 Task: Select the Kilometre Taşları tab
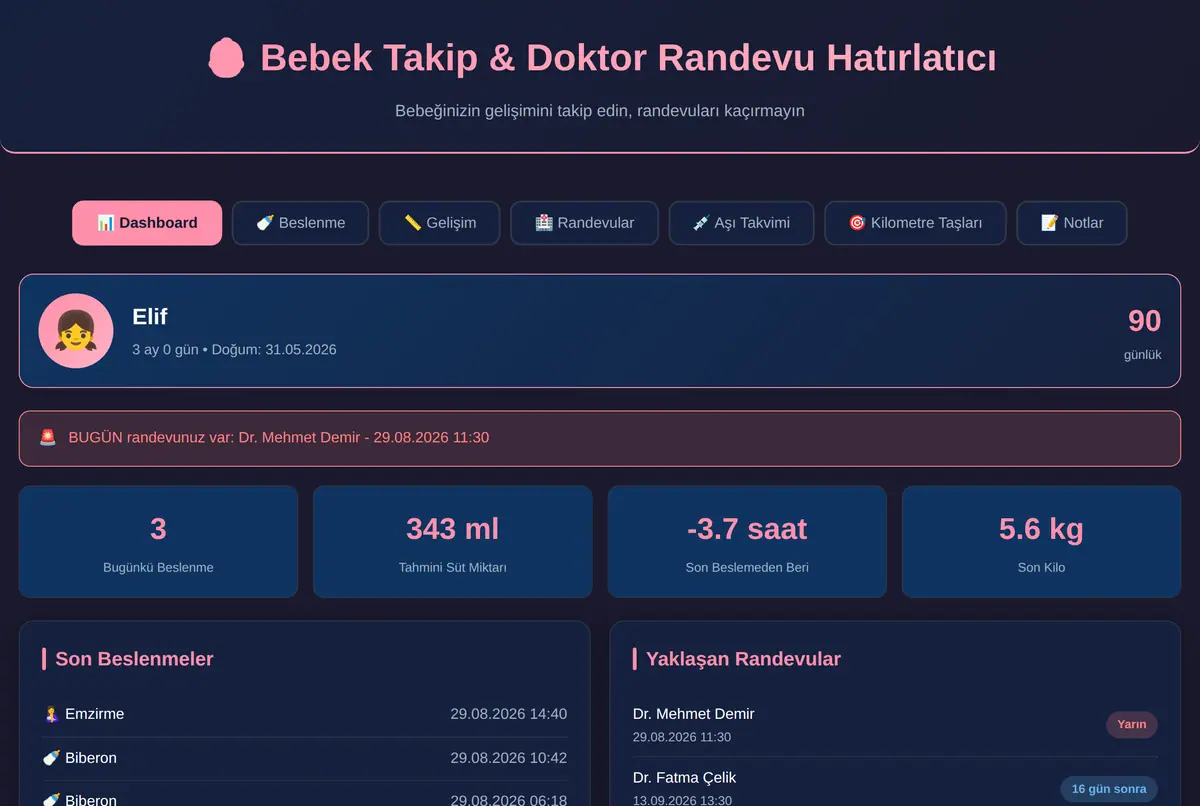915,223
